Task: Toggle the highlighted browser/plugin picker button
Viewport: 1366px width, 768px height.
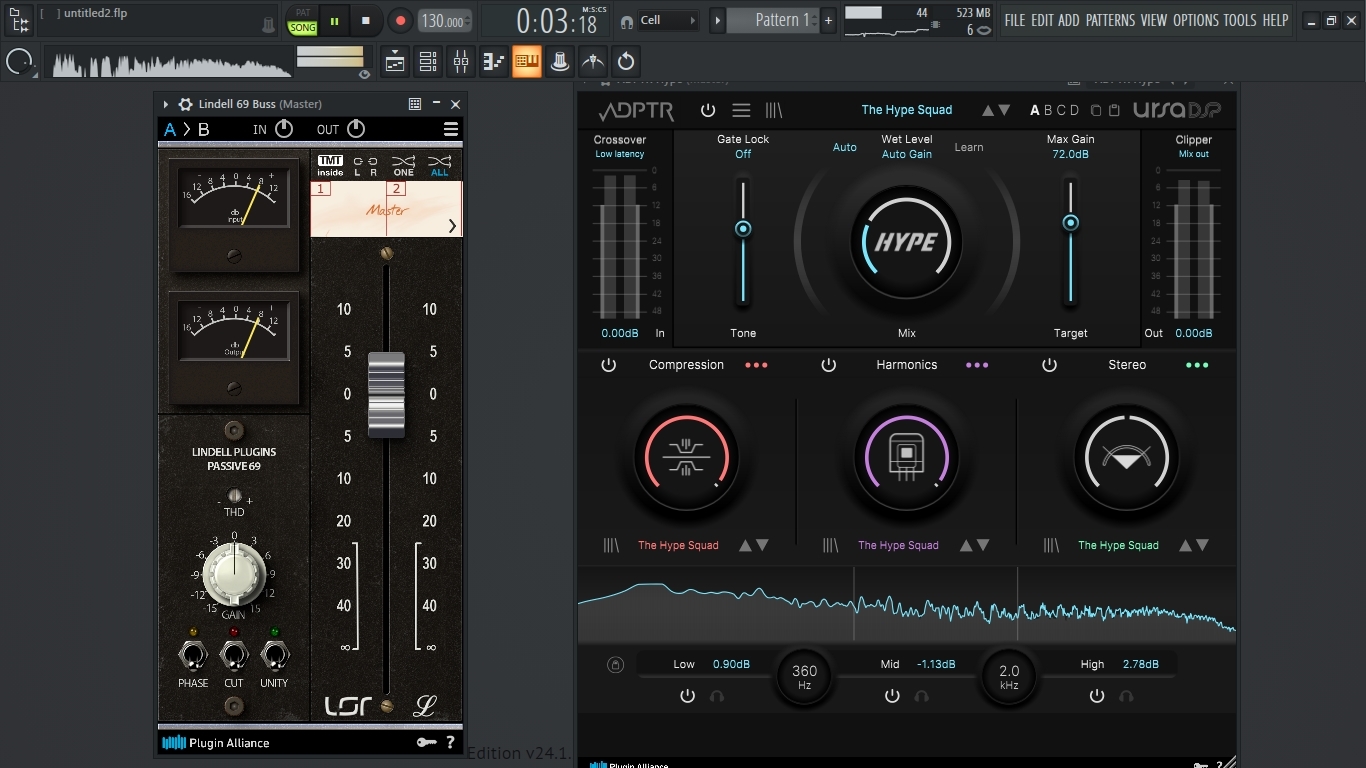Action: [x=527, y=62]
